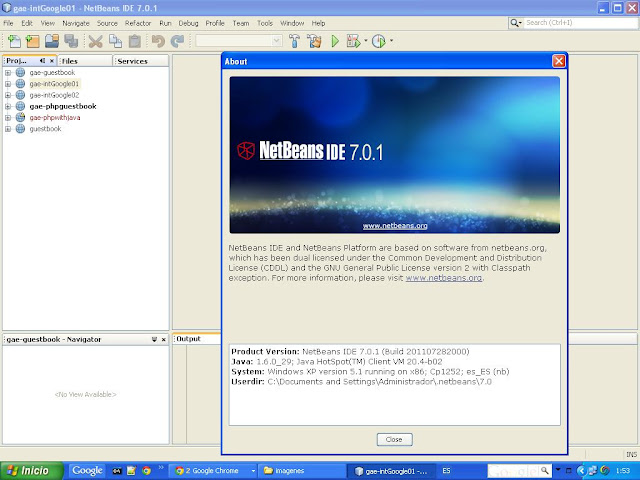Select the Projects tab
640x480 pixels.
tap(17, 60)
